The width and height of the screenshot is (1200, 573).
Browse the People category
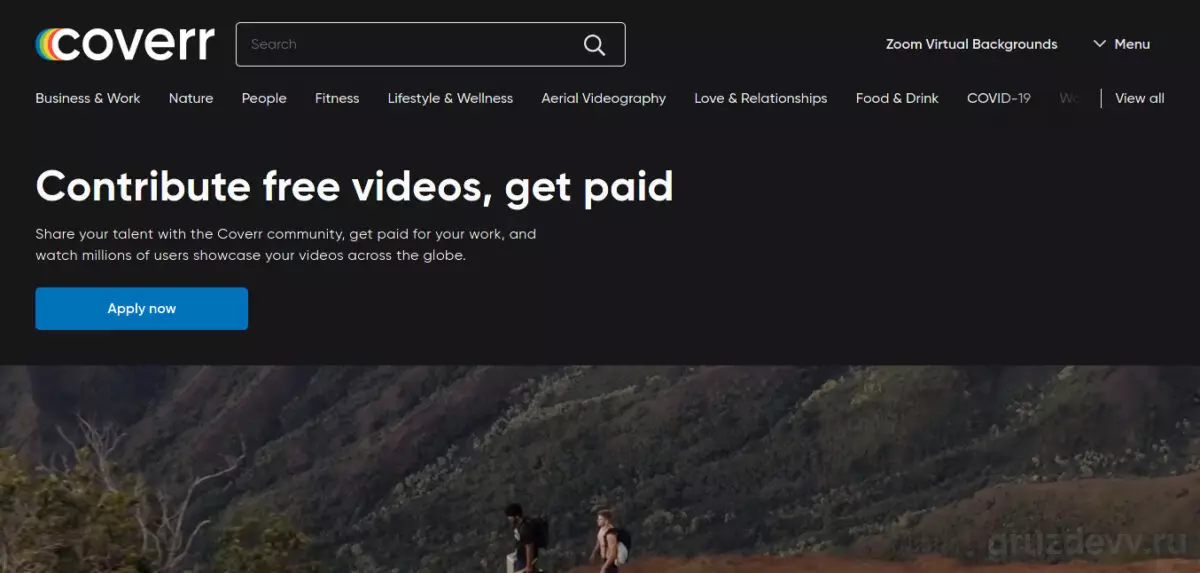point(264,98)
